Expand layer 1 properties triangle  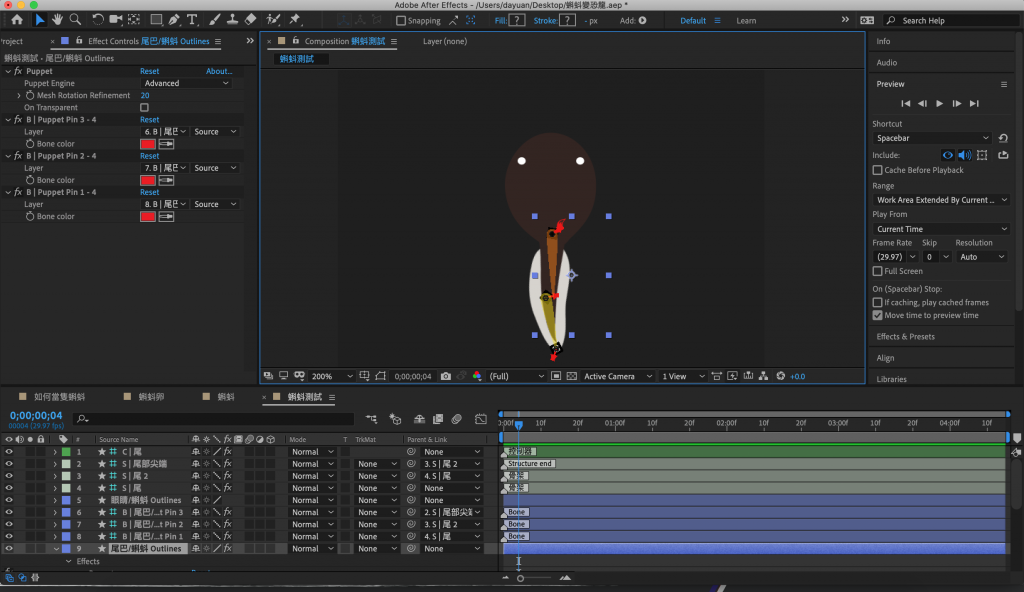(55, 452)
